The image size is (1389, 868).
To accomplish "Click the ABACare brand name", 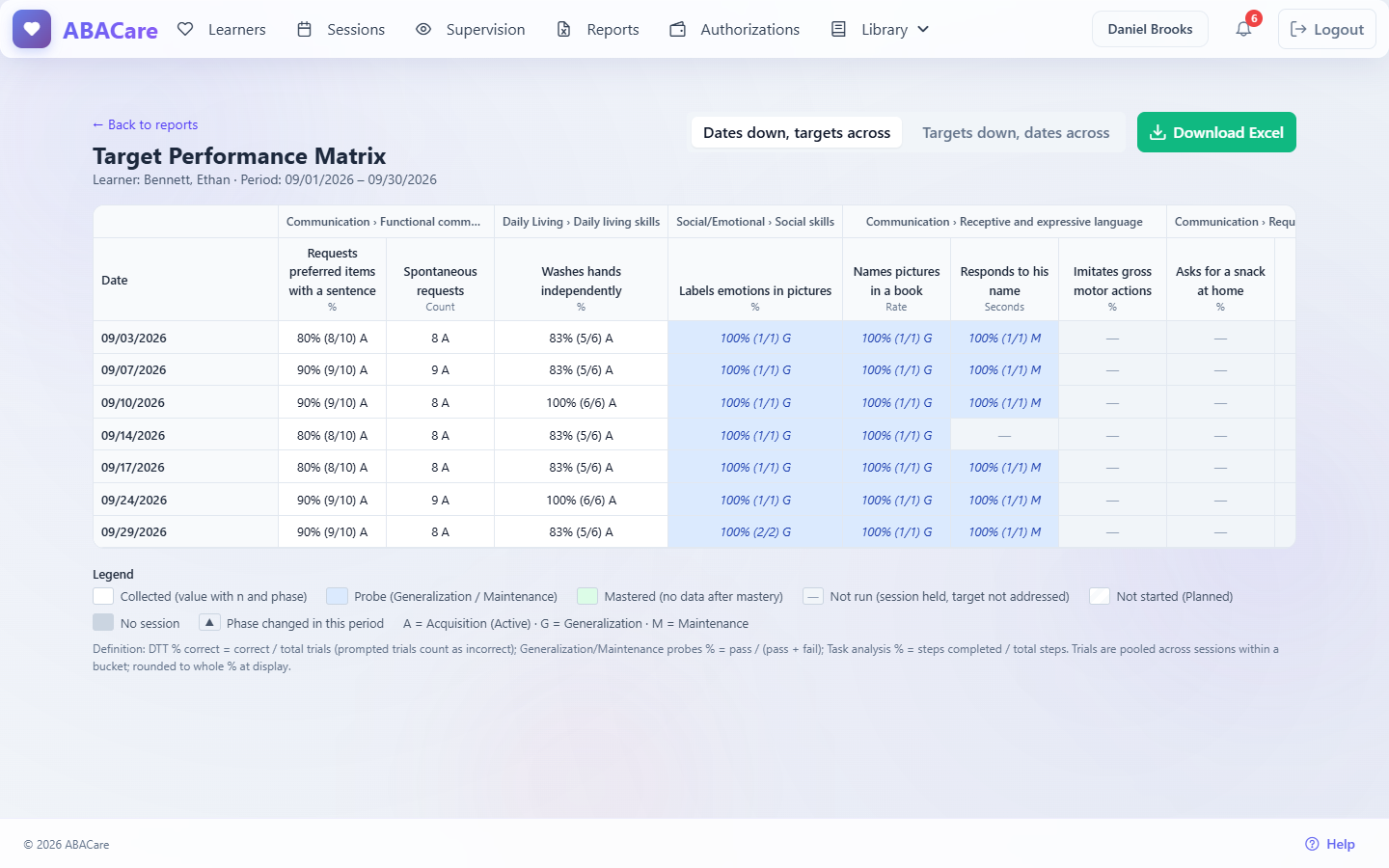I will 110,30.
